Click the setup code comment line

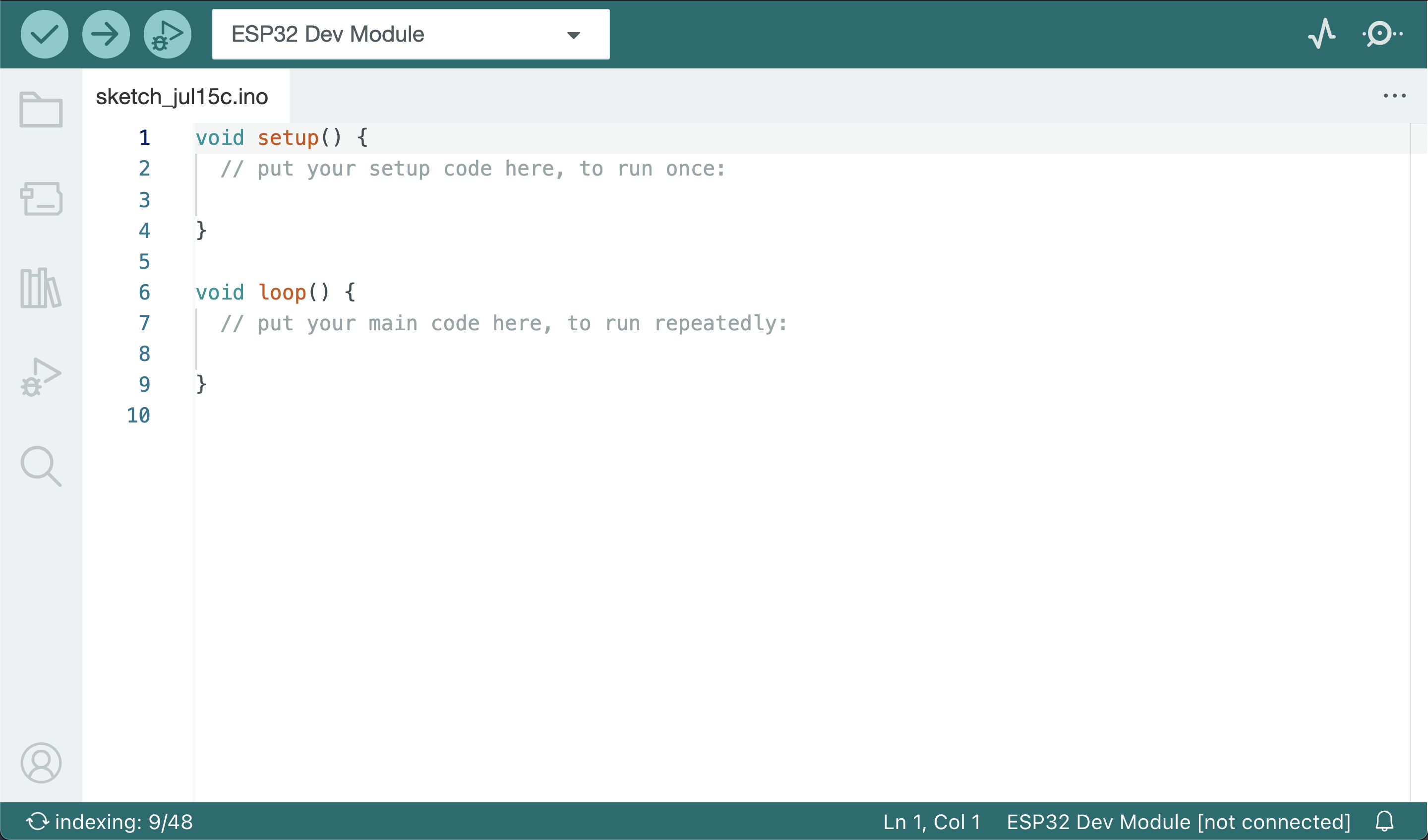pyautogui.click(x=473, y=169)
